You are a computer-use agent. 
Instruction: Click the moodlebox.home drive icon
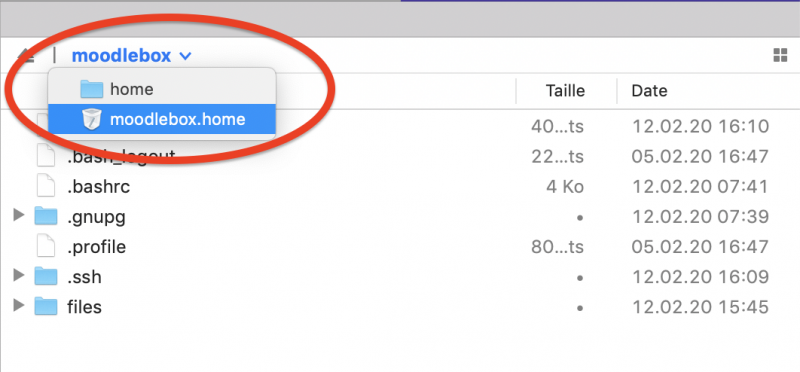(92, 119)
